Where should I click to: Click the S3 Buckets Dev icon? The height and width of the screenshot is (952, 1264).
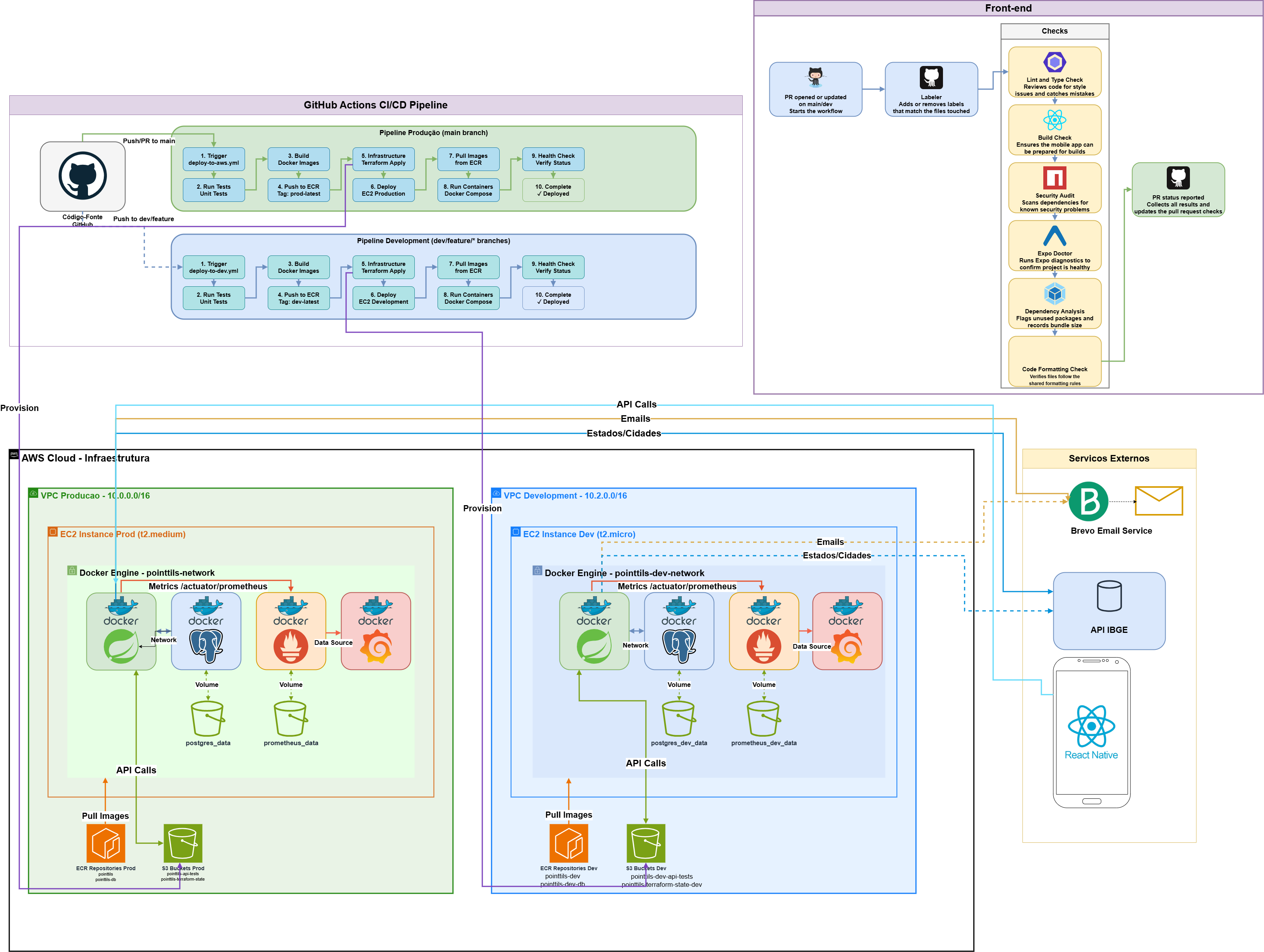(x=646, y=843)
